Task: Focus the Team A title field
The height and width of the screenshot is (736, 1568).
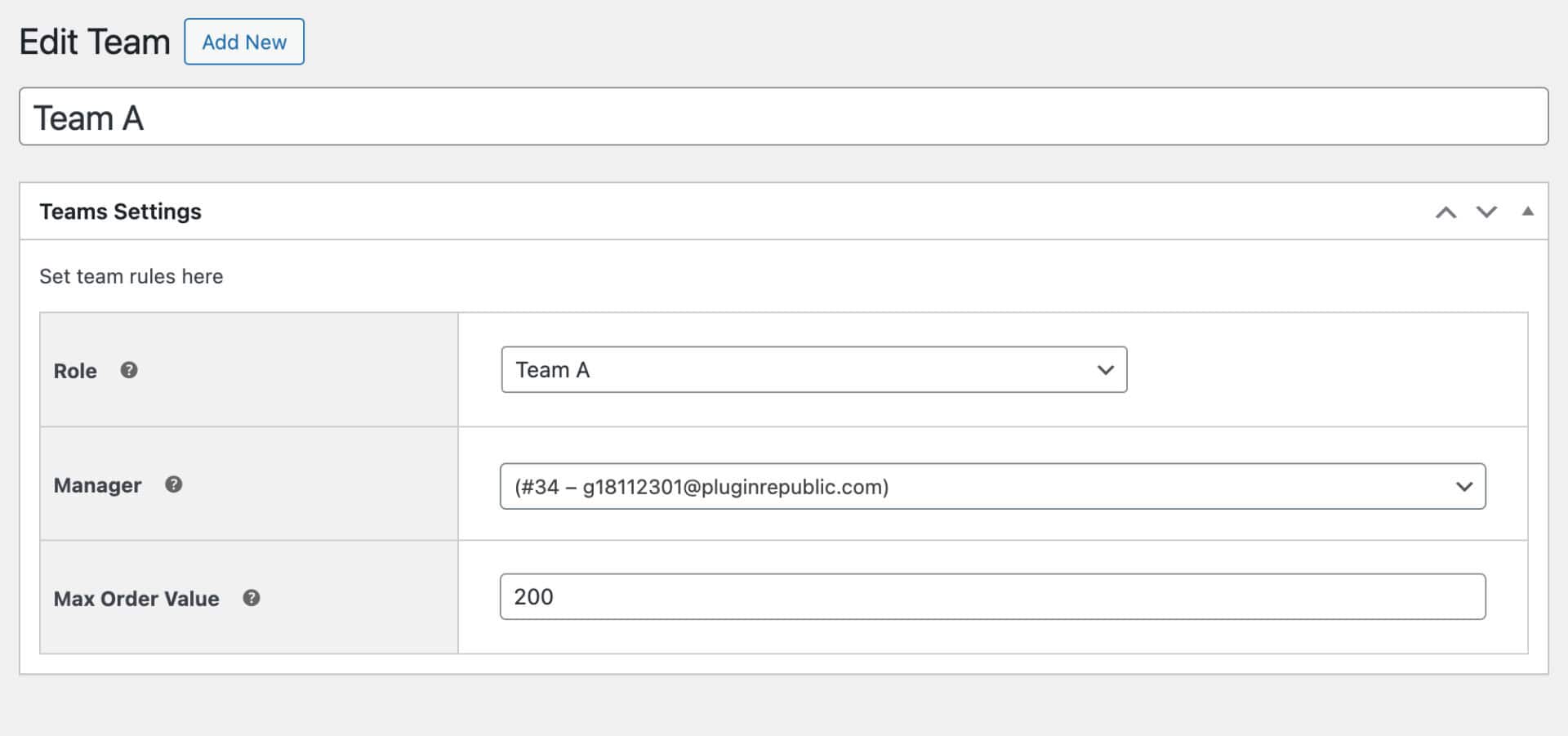Action: (784, 117)
